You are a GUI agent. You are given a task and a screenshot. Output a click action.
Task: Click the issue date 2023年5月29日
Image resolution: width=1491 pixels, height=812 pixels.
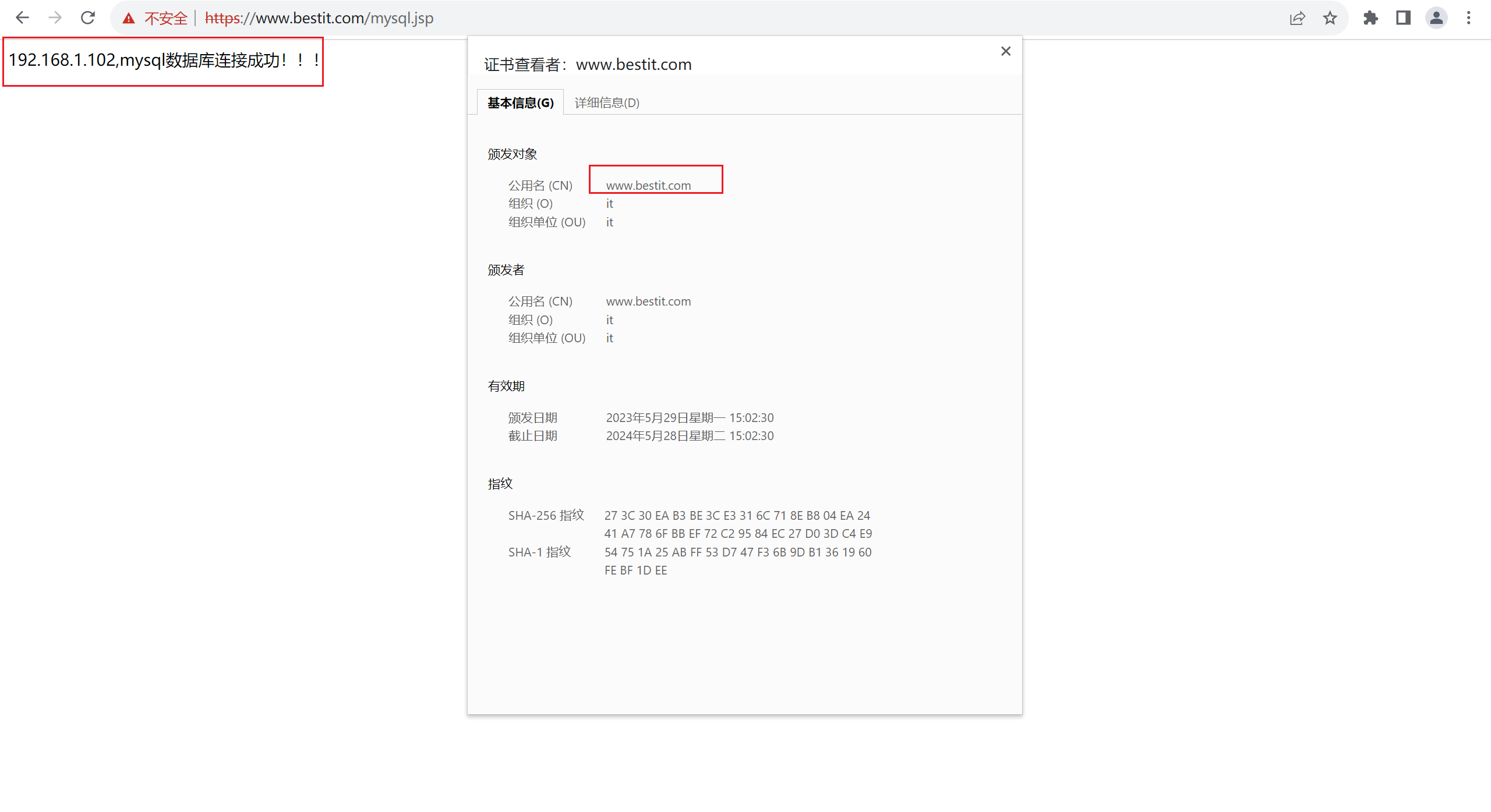click(x=690, y=417)
